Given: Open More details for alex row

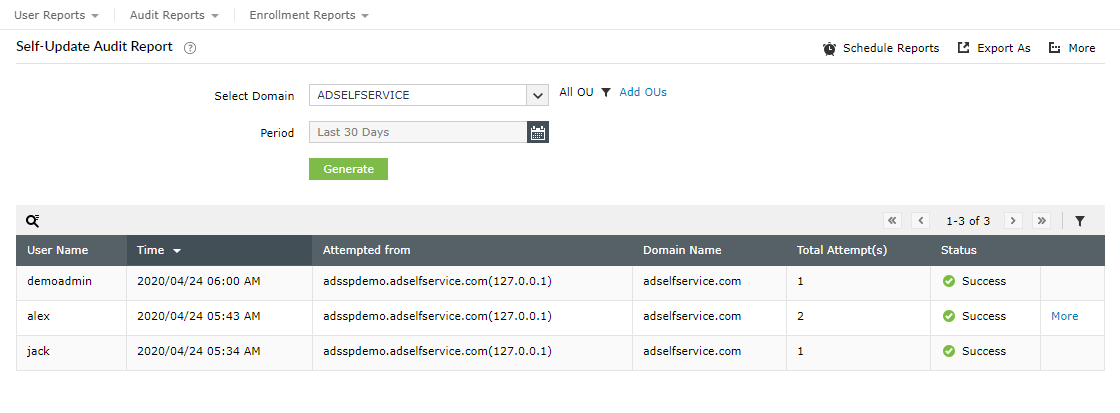Looking at the screenshot, I should [x=1064, y=316].
